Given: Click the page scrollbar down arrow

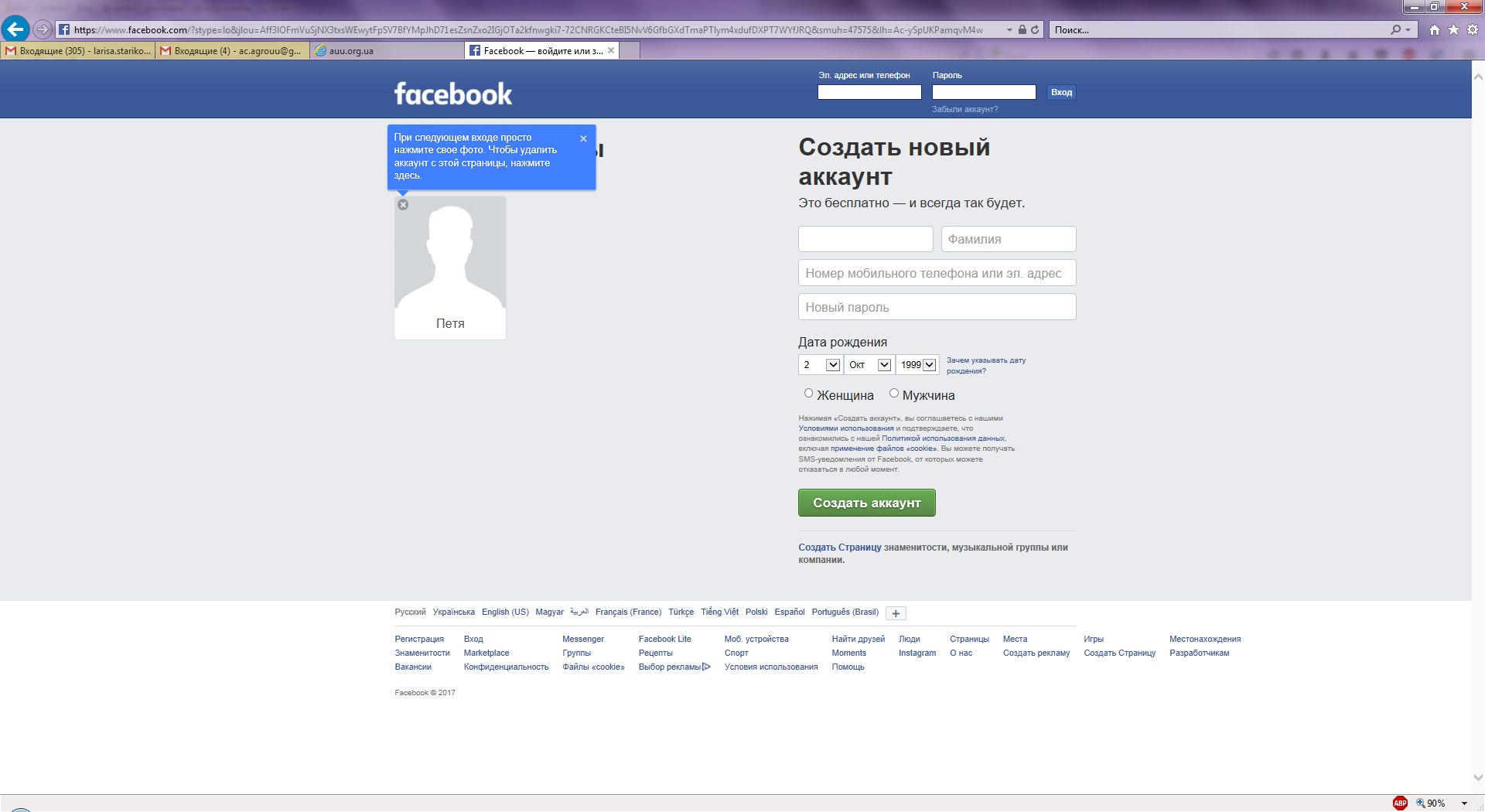Looking at the screenshot, I should [x=1478, y=778].
